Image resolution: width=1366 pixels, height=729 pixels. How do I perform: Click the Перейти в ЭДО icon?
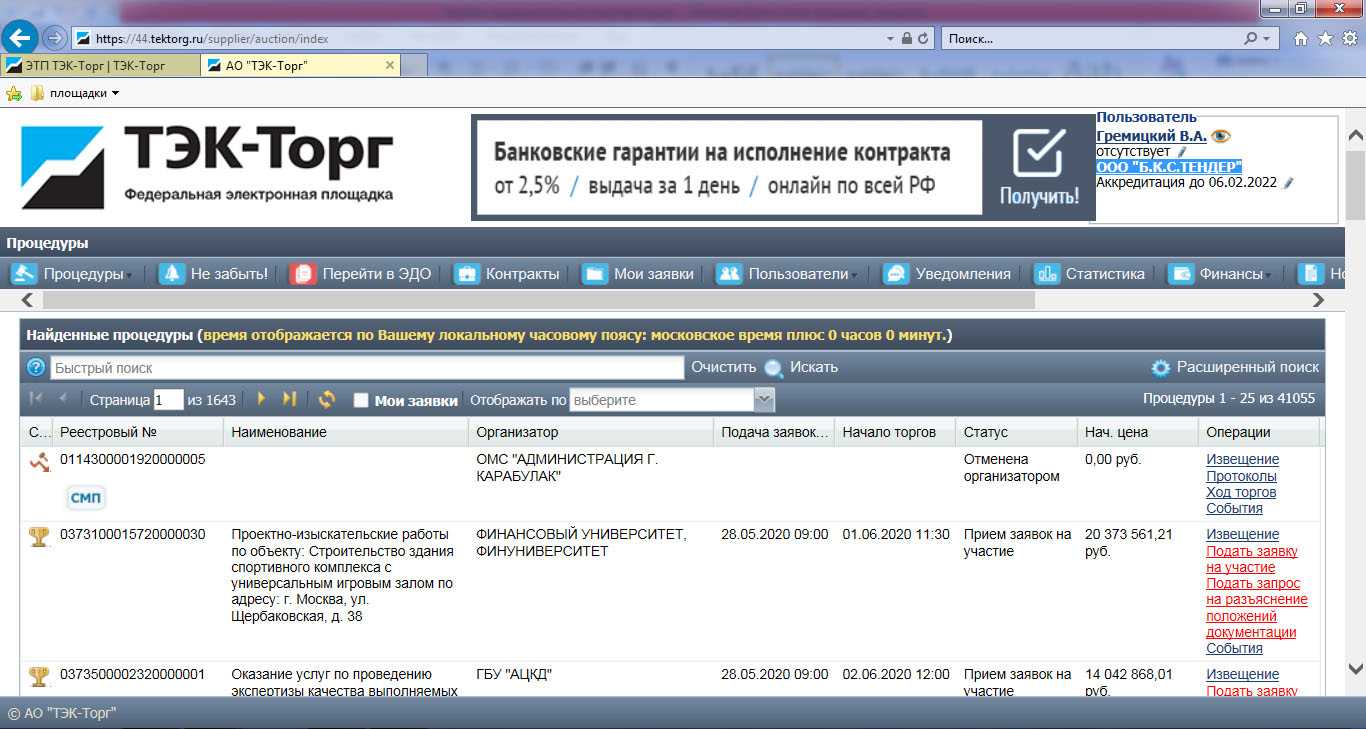click(303, 273)
